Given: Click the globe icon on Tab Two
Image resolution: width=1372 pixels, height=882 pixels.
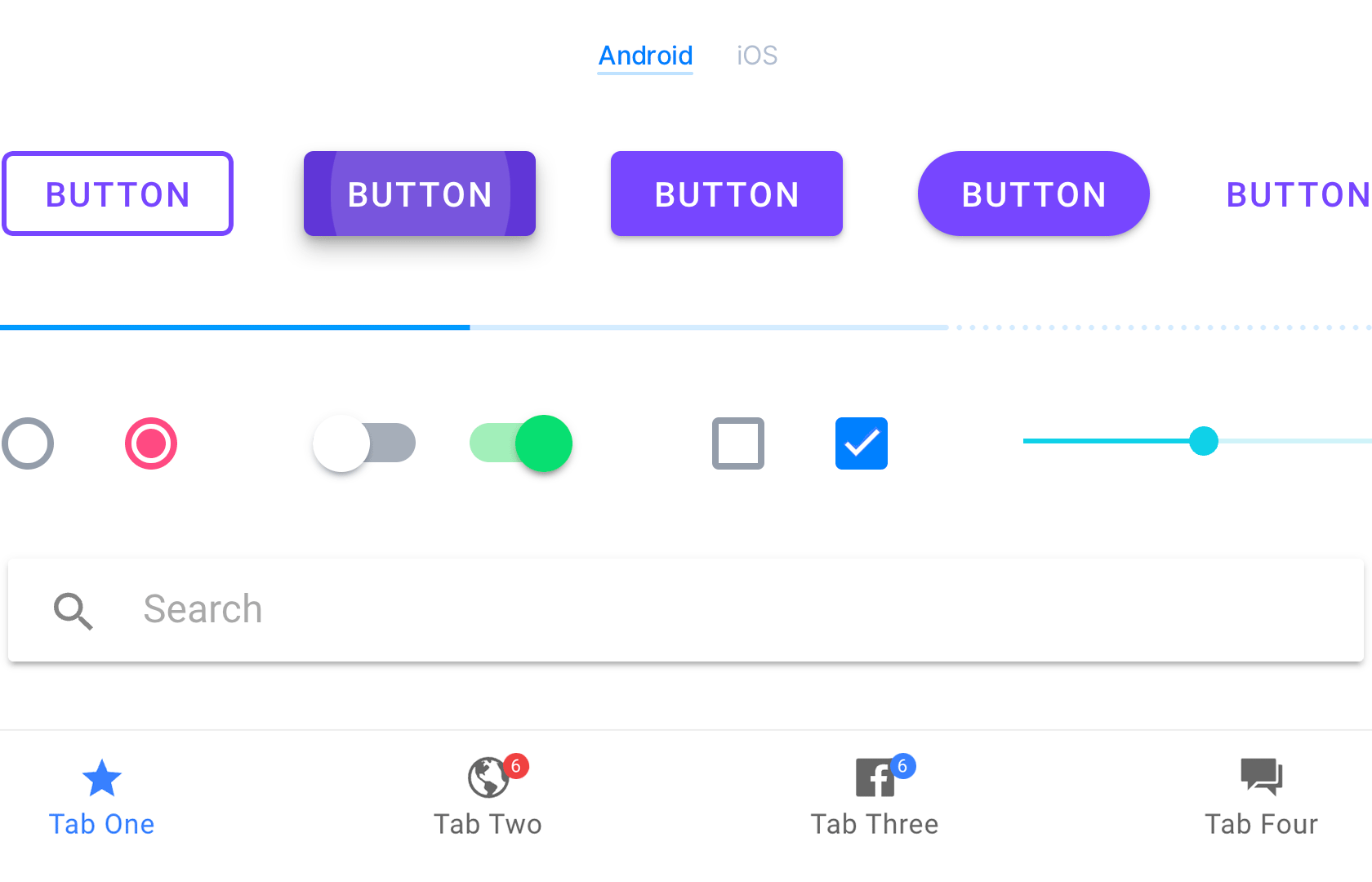Looking at the screenshot, I should [x=488, y=777].
